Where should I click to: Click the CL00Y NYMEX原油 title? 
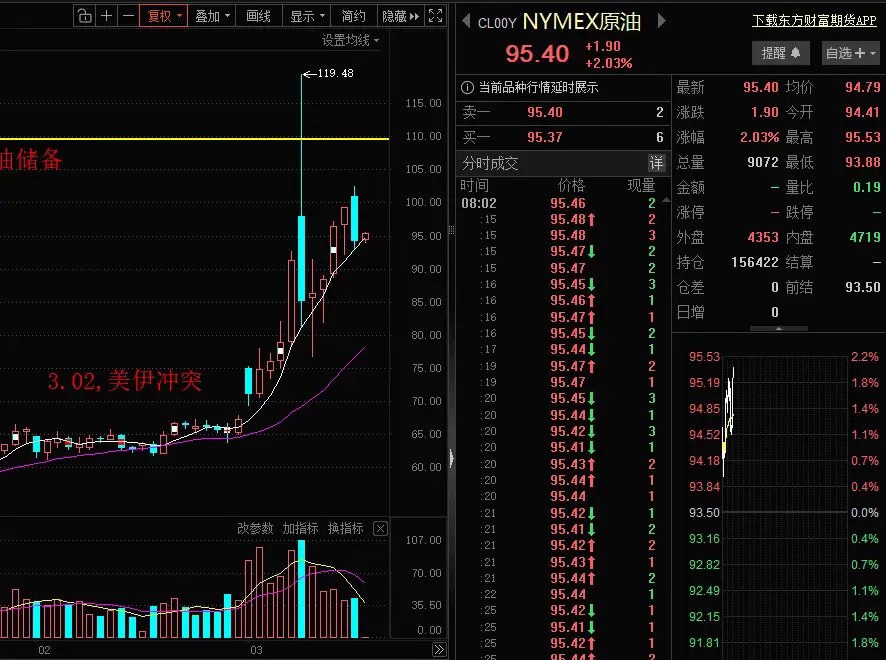[x=559, y=22]
